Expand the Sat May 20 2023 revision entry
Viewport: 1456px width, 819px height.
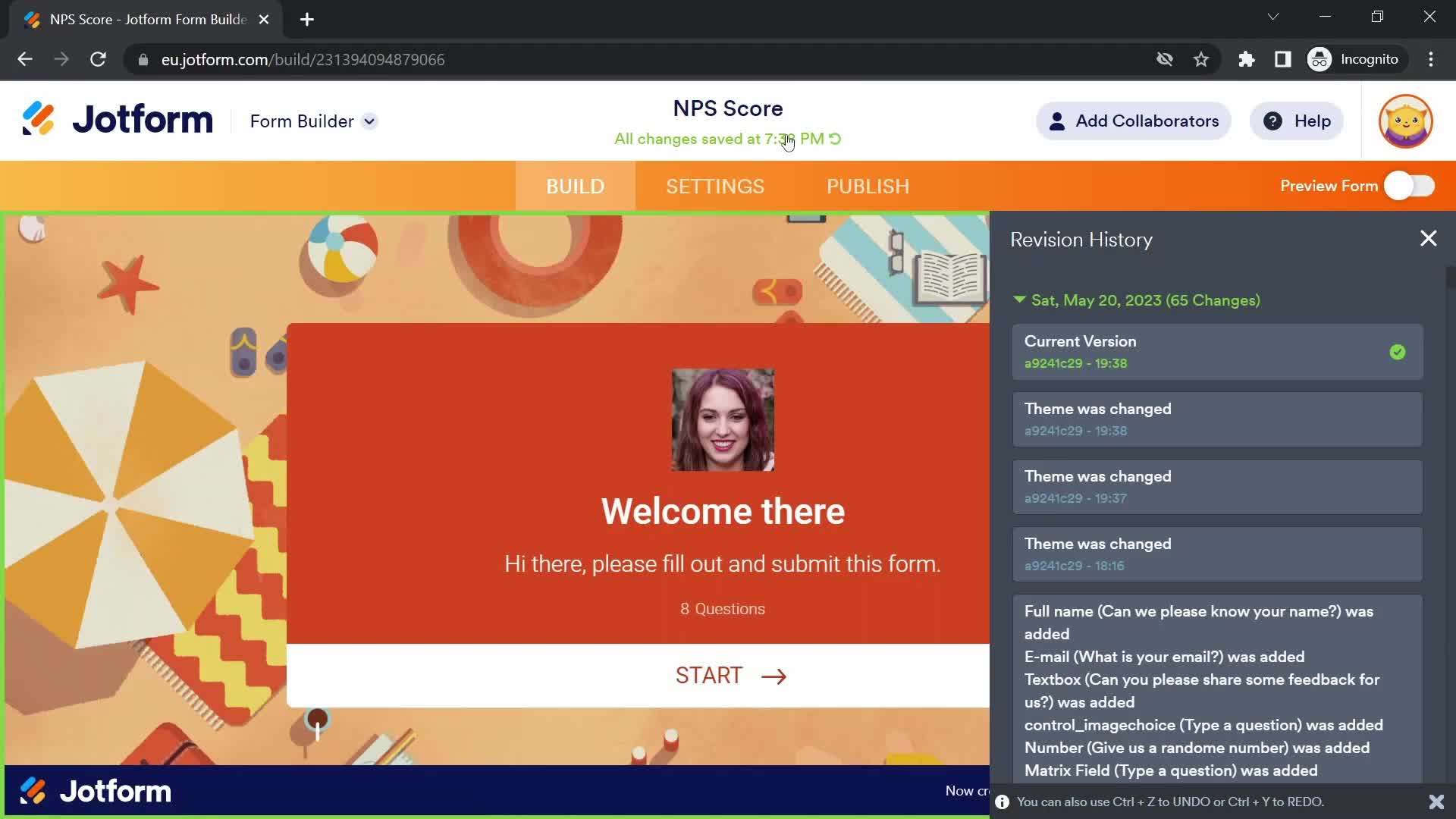point(1021,300)
